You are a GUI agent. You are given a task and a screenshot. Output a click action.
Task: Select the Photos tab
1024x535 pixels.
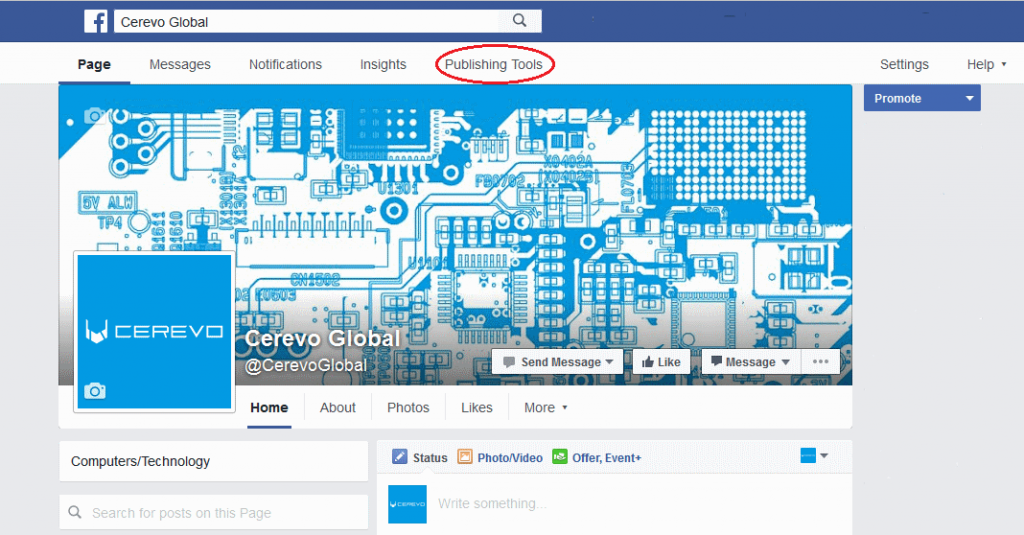pyautogui.click(x=408, y=408)
